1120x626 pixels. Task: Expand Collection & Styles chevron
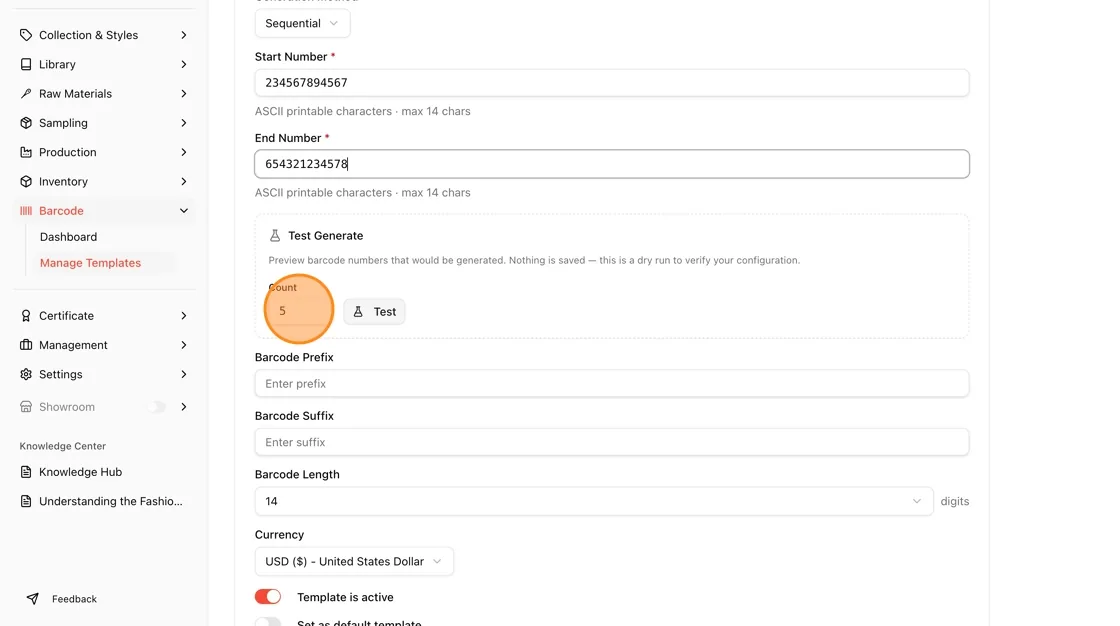pos(184,35)
